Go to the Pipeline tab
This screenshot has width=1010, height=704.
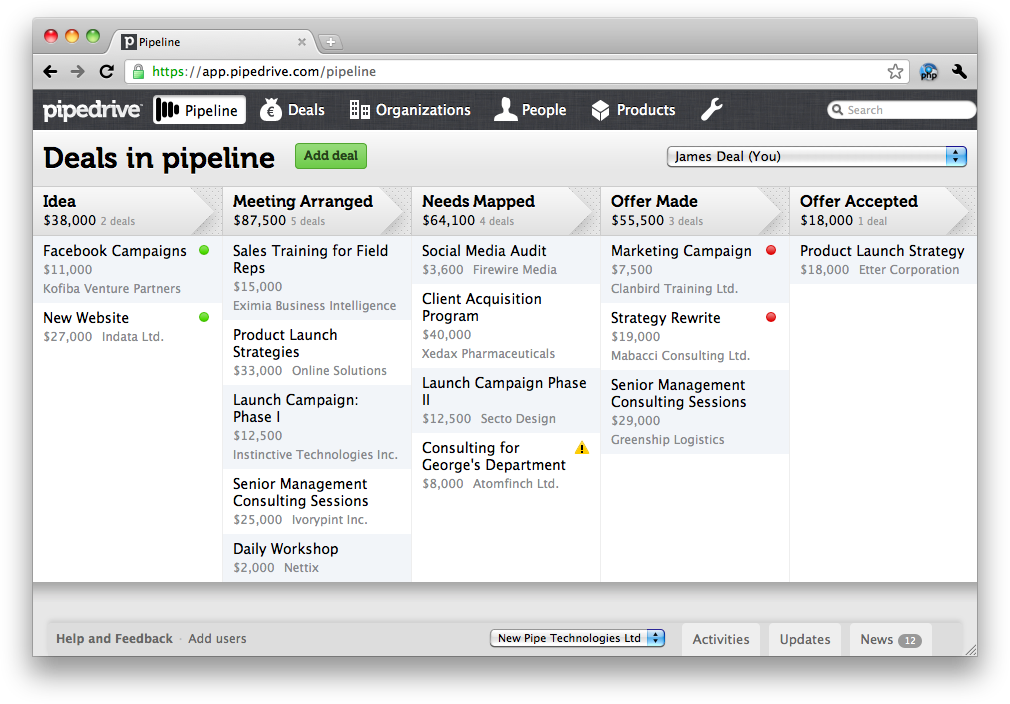coord(200,110)
